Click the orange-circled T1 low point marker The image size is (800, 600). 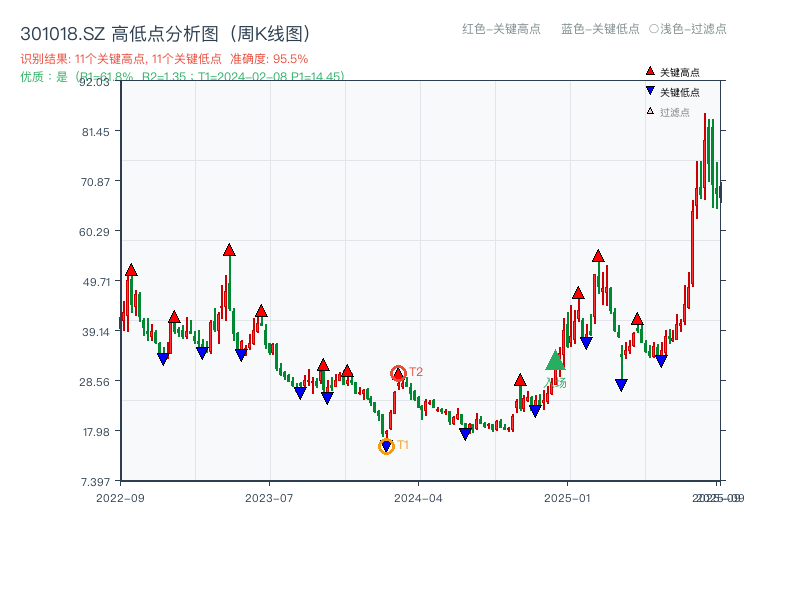point(386,446)
